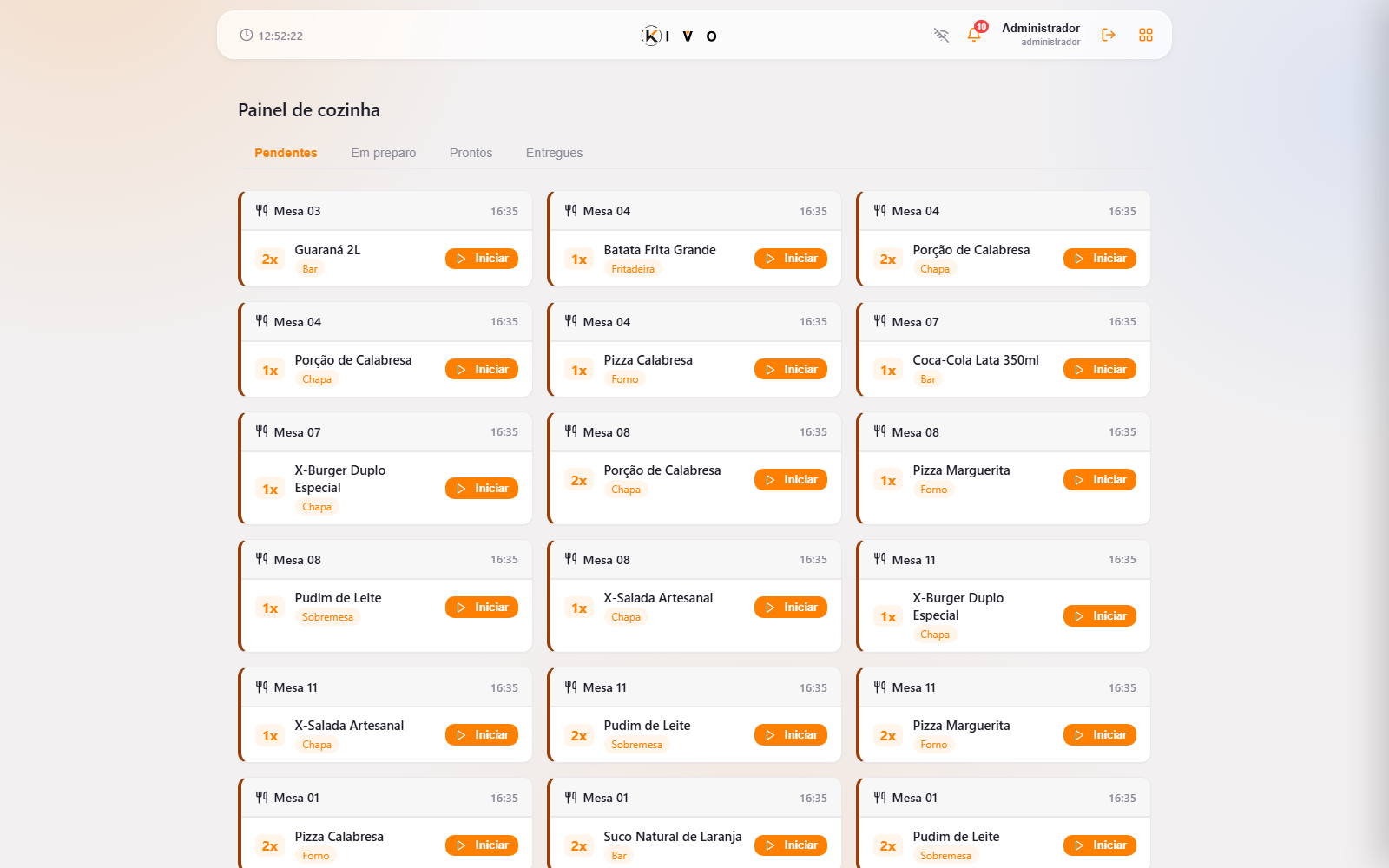
Task: Switch to the Pendentes tab
Action: click(x=286, y=153)
